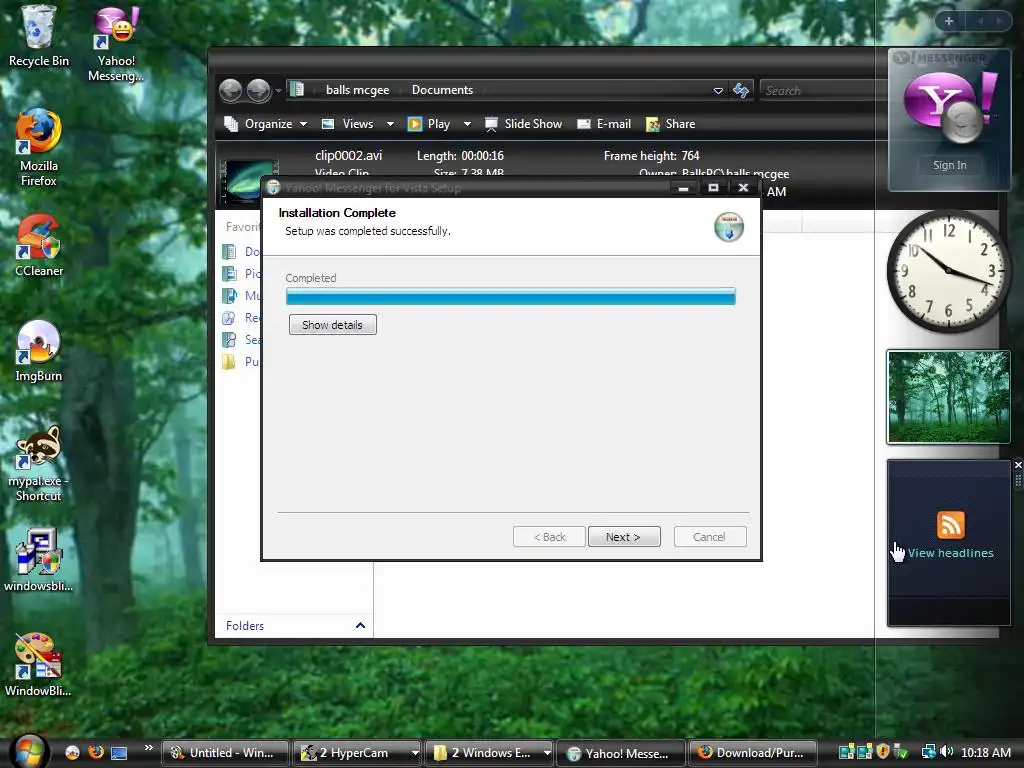Click the volume speaker tray icon
This screenshot has height=768, width=1024.
[946, 752]
